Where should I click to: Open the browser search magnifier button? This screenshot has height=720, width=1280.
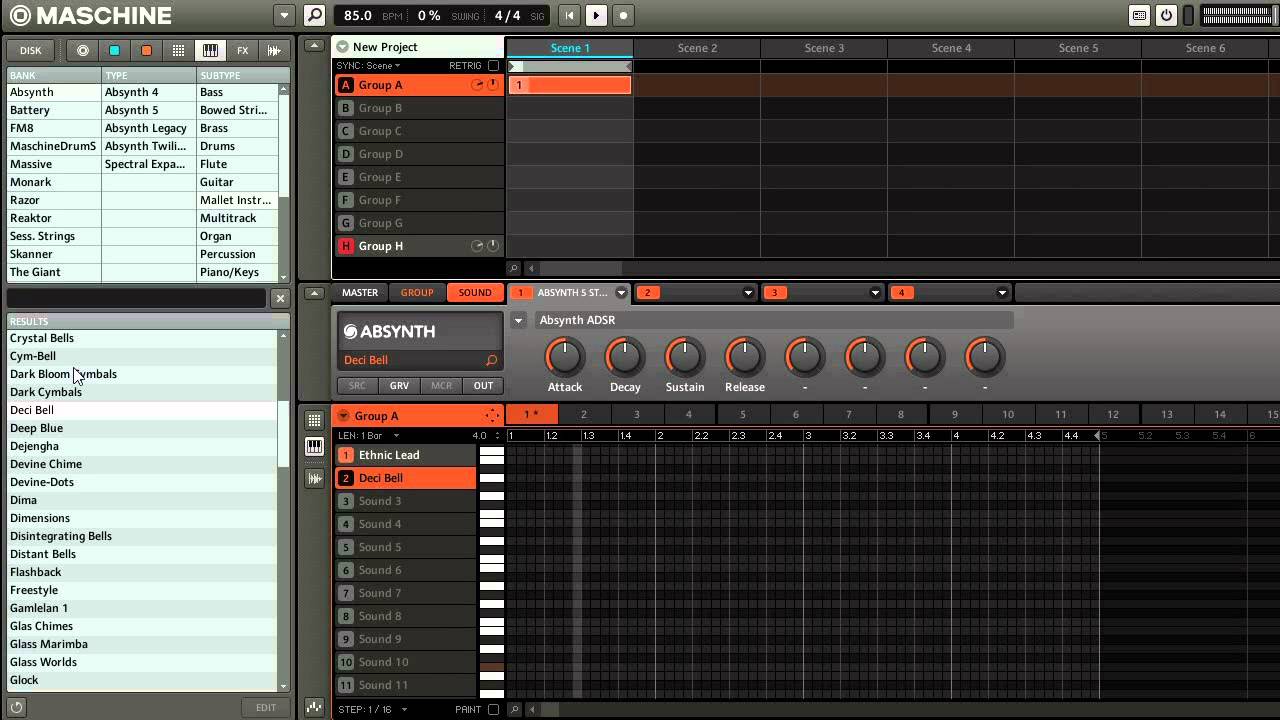(315, 16)
